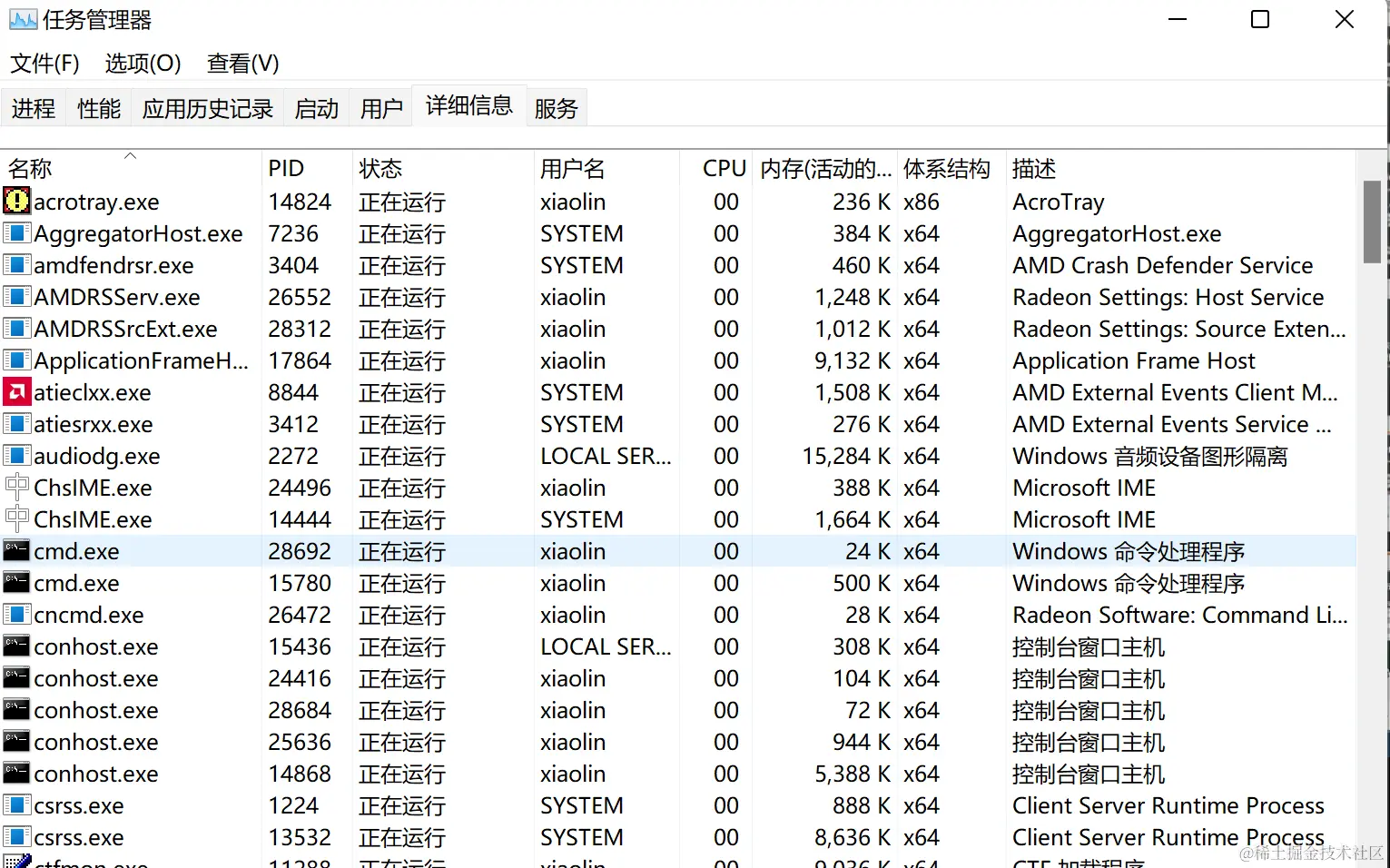
Task: Minimize the Task Manager window
Action: tap(1178, 19)
